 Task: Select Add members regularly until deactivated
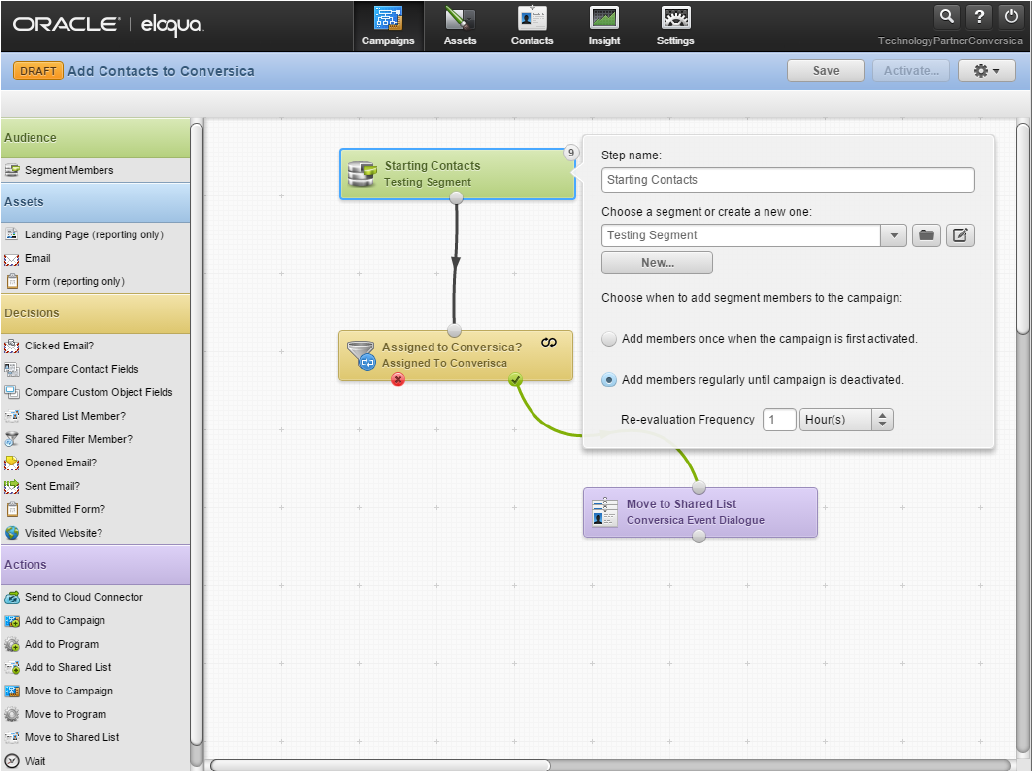[x=609, y=380]
